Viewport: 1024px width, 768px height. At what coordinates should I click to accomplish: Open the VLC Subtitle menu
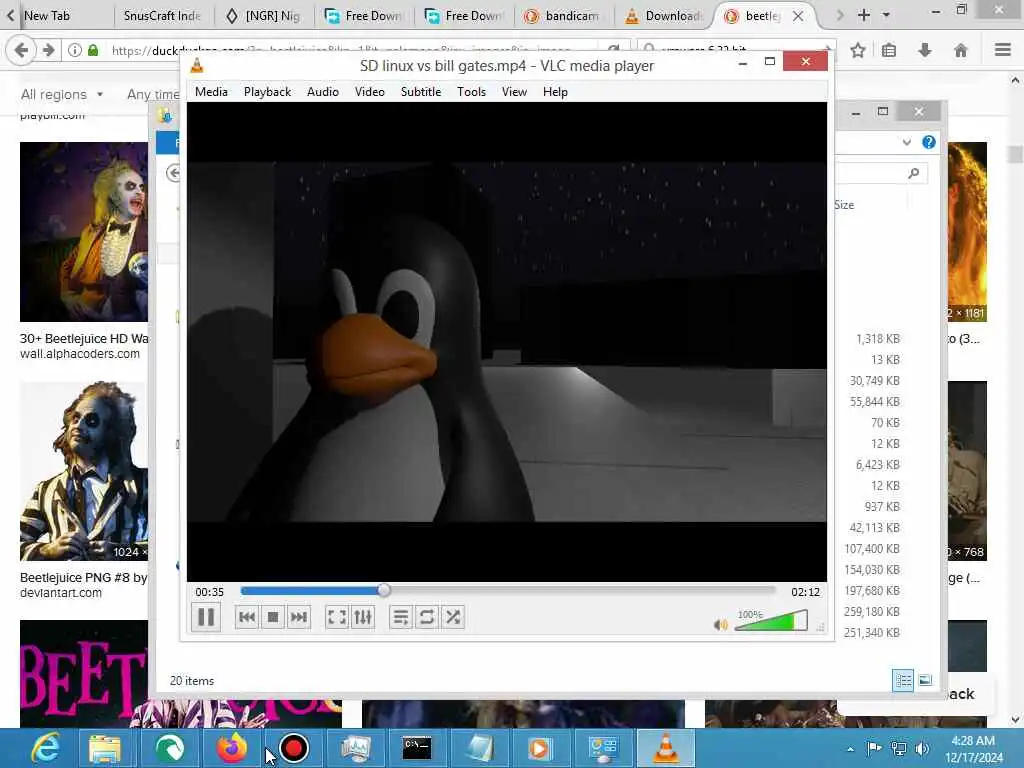click(421, 92)
